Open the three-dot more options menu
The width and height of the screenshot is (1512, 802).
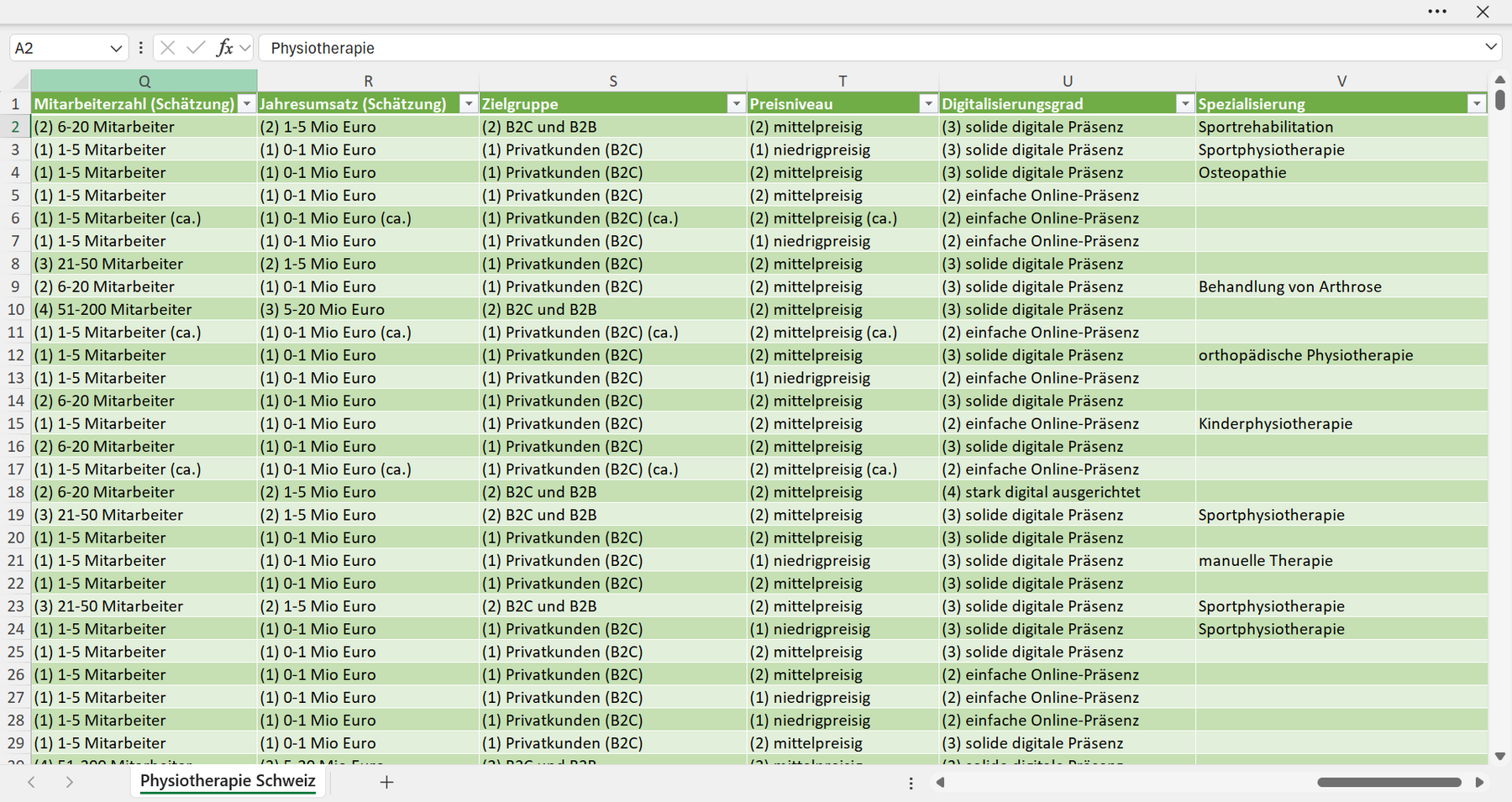[1437, 12]
